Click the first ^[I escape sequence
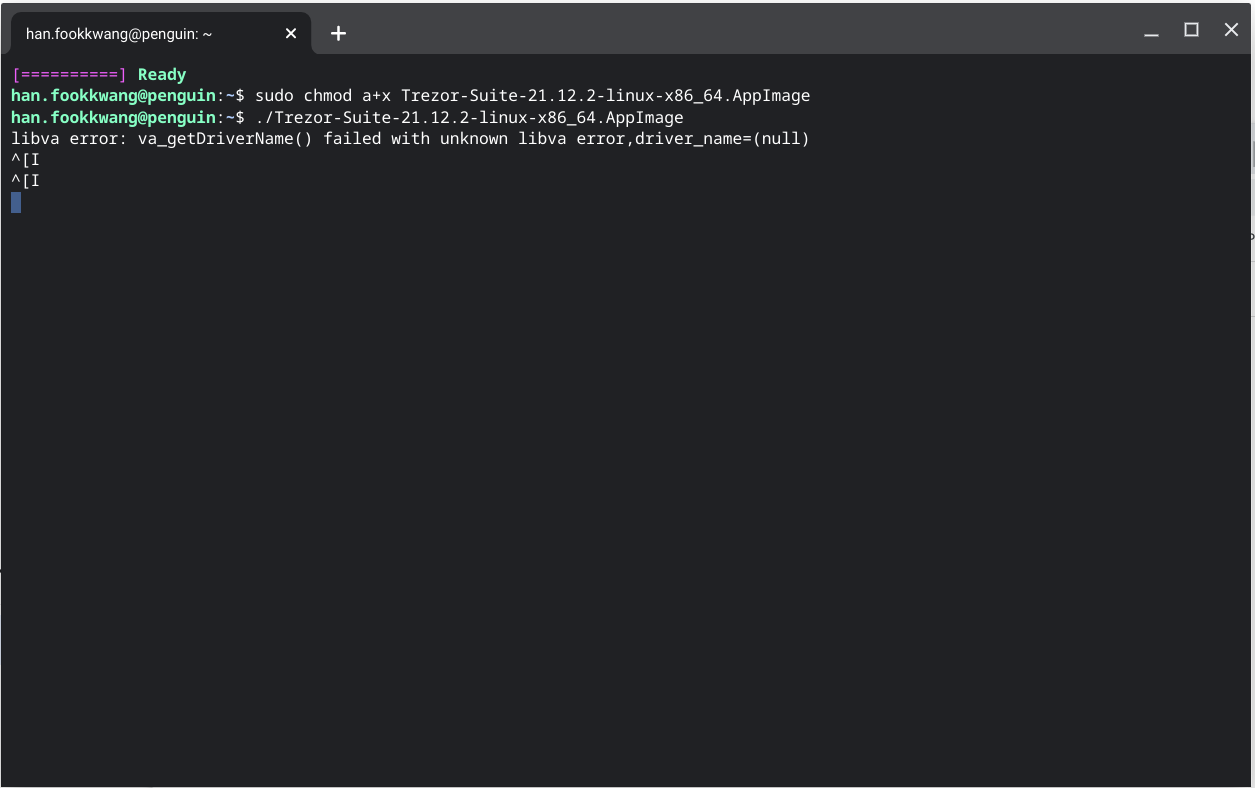1255x788 pixels. coord(25,160)
